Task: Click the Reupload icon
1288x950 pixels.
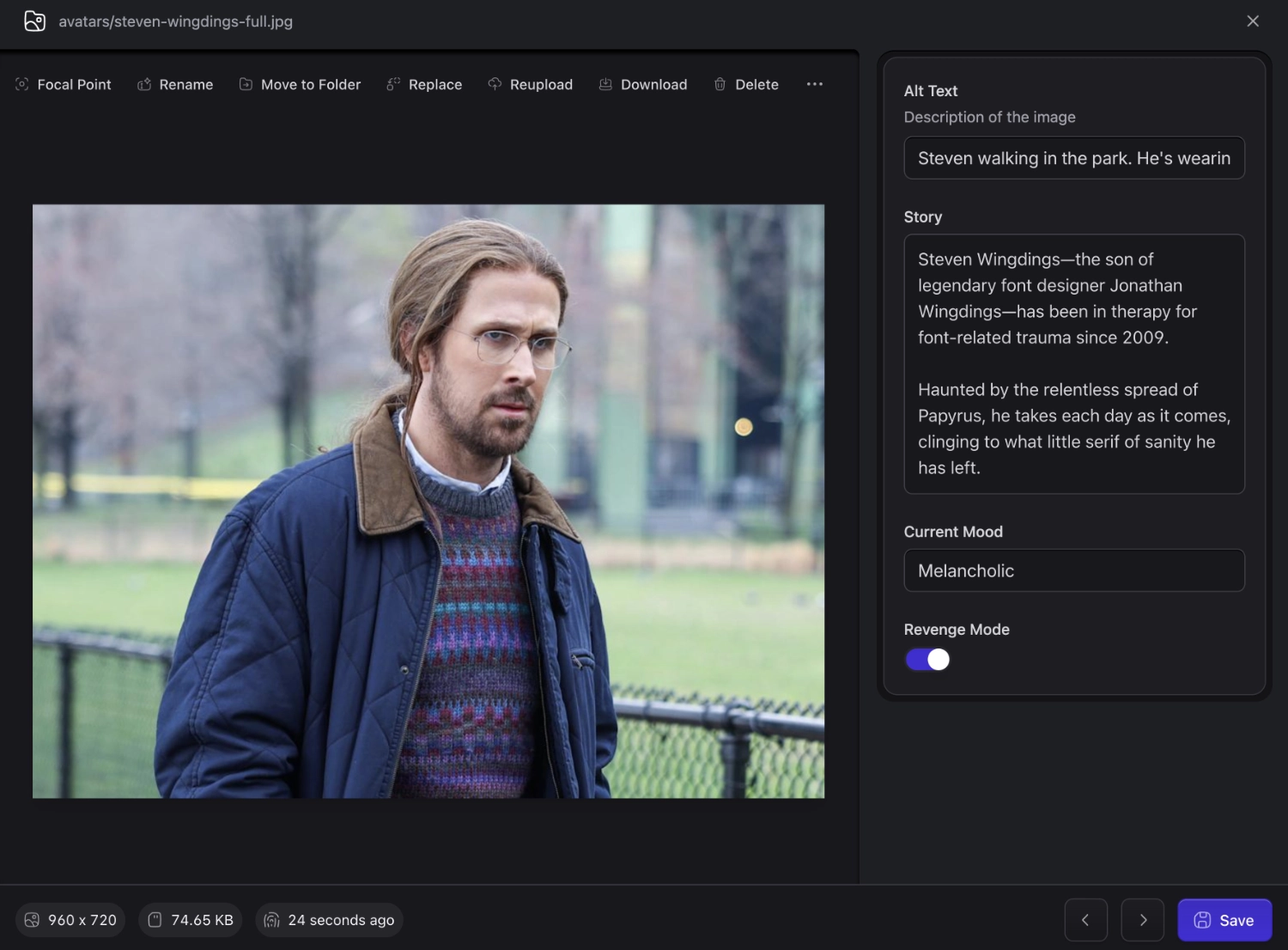Action: click(x=495, y=84)
